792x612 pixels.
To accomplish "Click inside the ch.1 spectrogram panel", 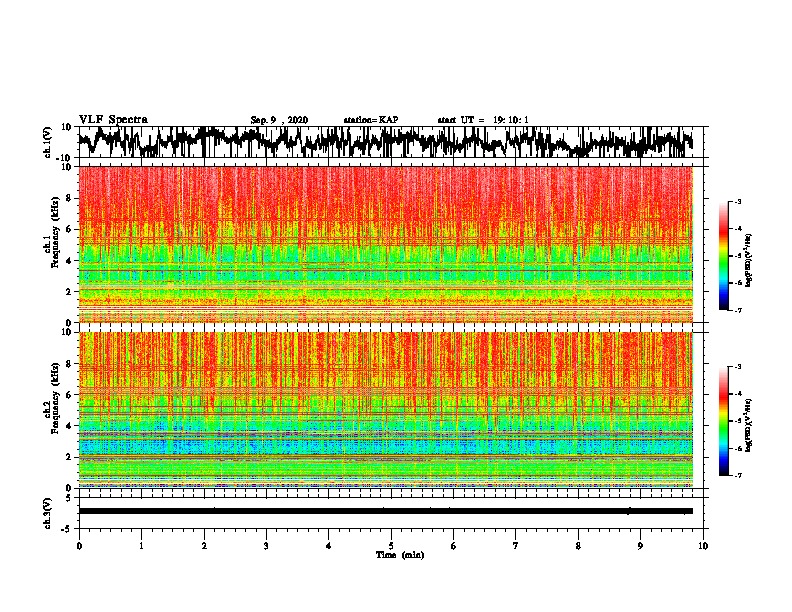I will 386,244.
